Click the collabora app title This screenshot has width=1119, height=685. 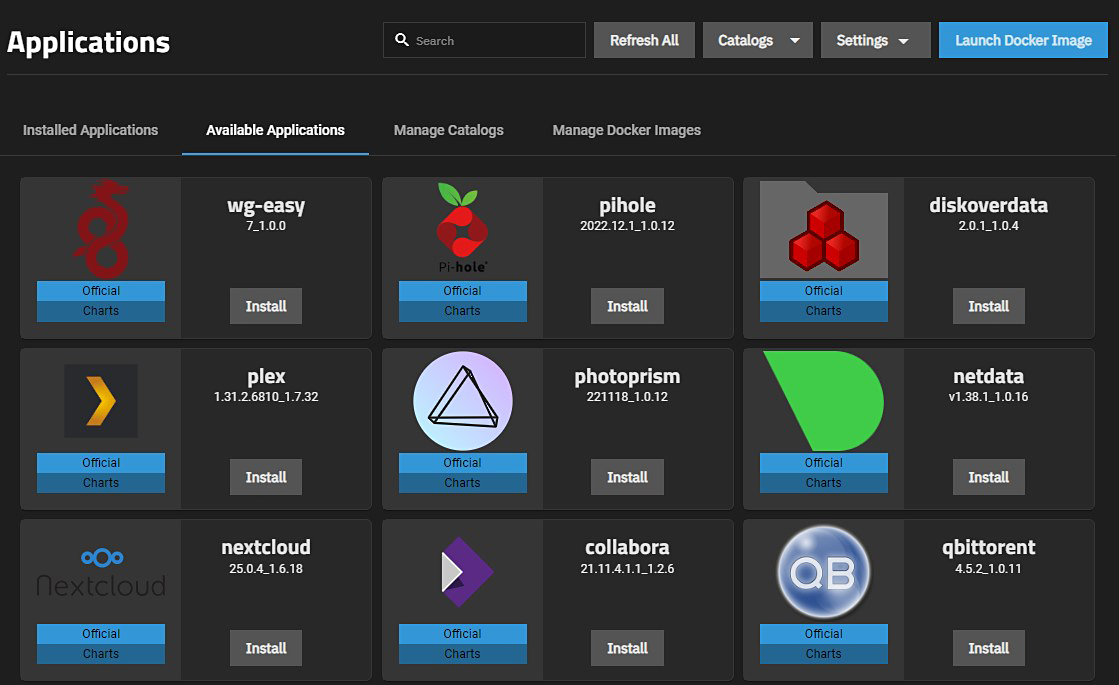pyautogui.click(x=627, y=547)
